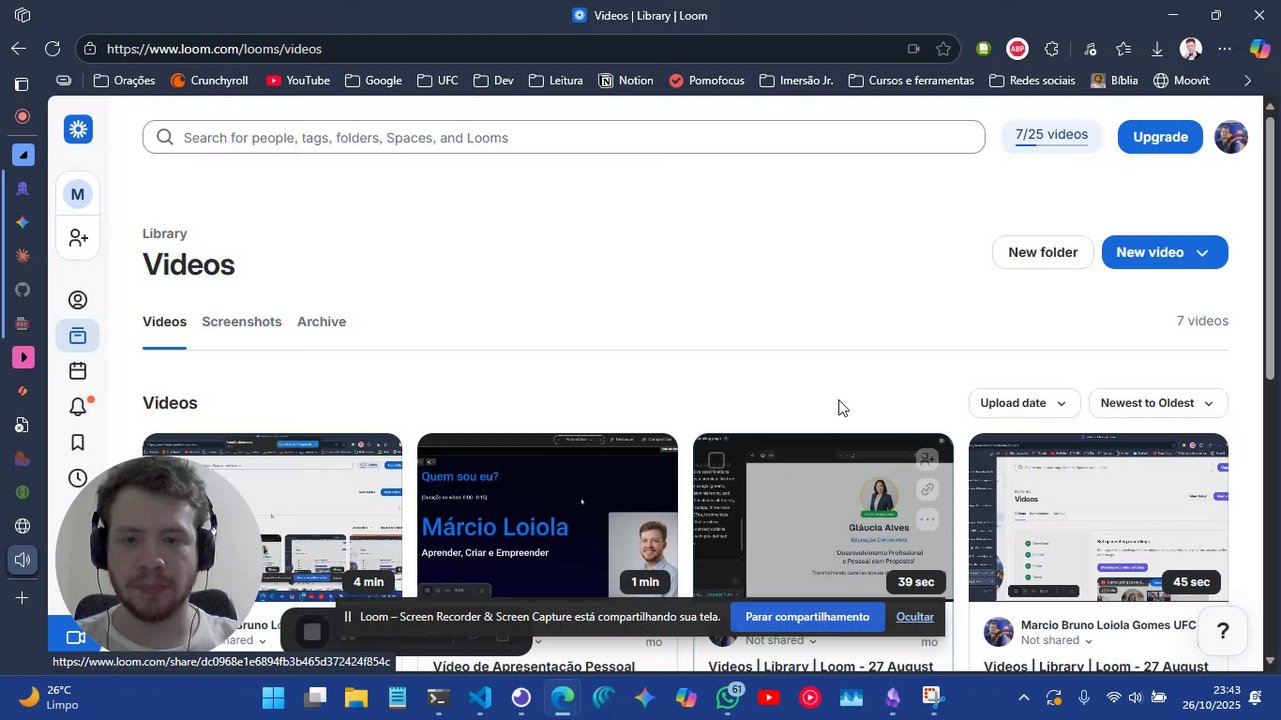Viewport: 1281px width, 720px height.
Task: Open the Loom account avatar menu
Action: coord(1231,137)
